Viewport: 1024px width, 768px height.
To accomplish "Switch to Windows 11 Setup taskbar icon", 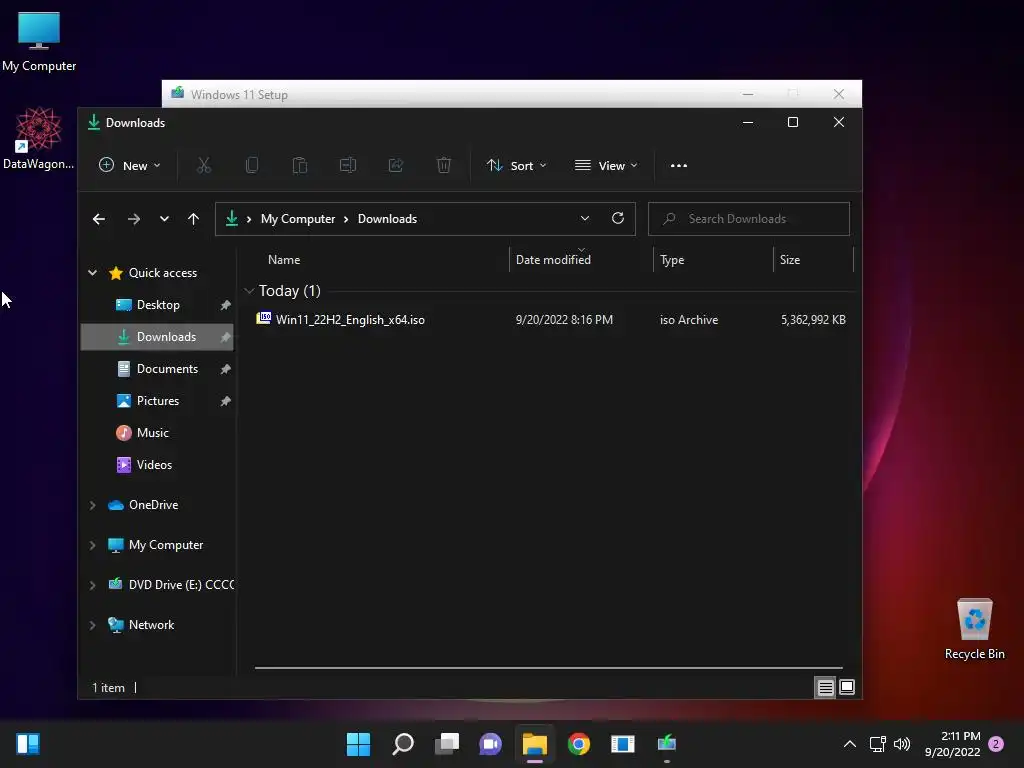I will click(667, 744).
